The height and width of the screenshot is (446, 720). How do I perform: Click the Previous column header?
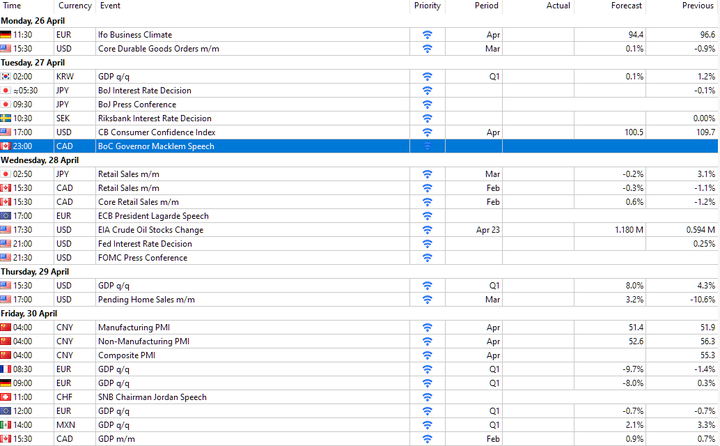point(698,6)
